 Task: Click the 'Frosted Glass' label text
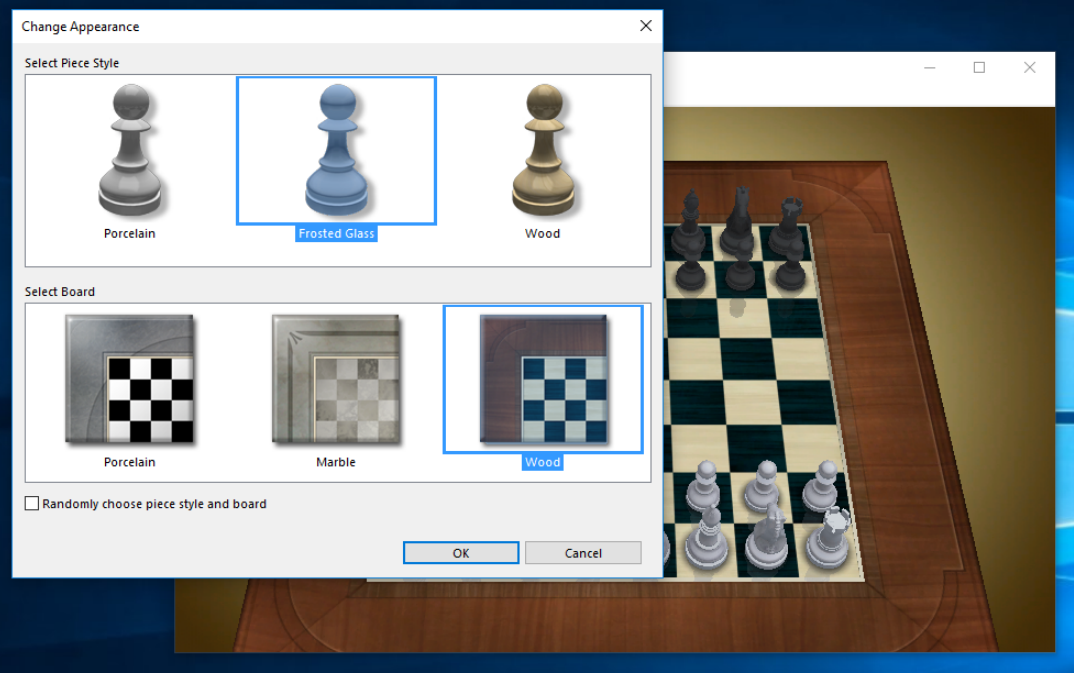pyautogui.click(x=336, y=233)
